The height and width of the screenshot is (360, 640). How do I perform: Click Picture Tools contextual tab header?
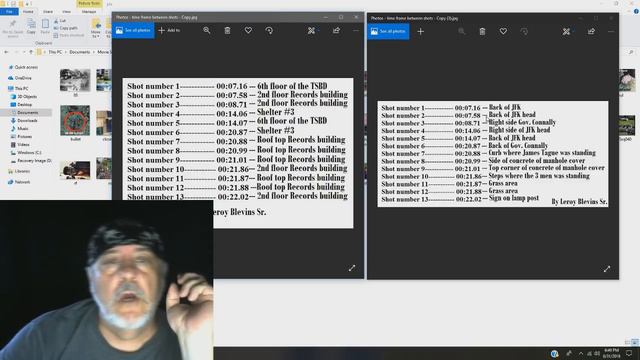point(89,4)
